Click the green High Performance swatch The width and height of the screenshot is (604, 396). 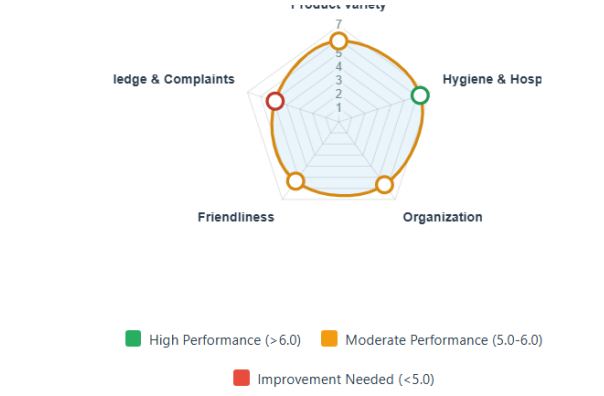(133, 339)
